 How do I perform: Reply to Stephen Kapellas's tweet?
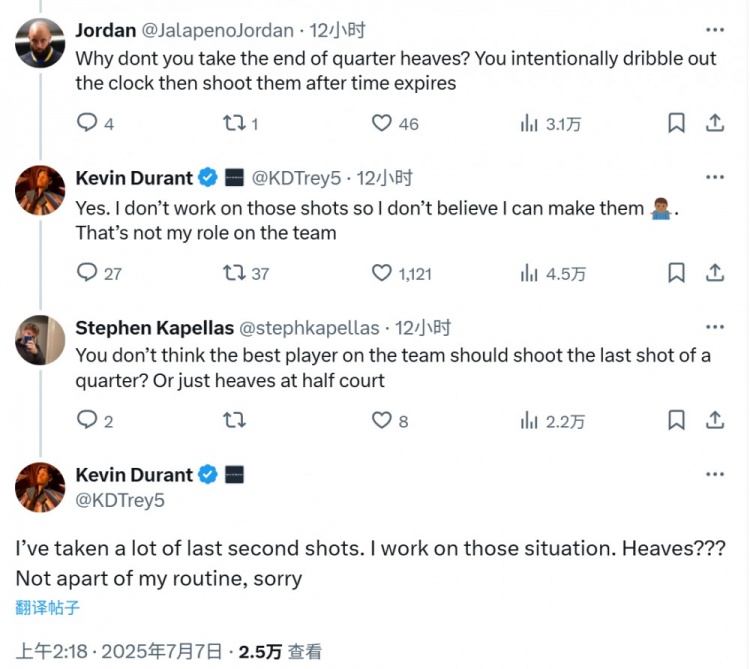(87, 421)
